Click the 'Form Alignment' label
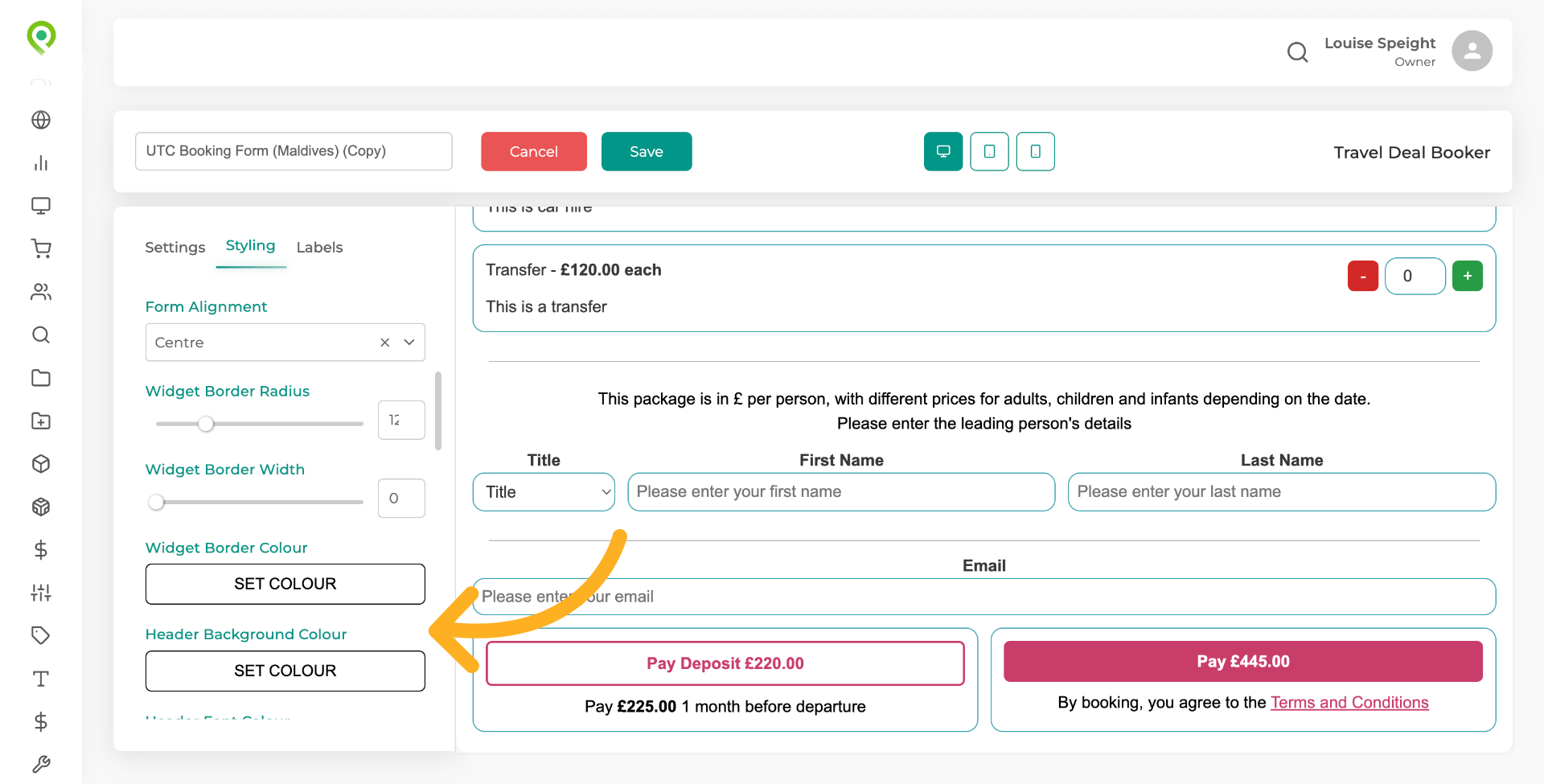The height and width of the screenshot is (784, 1544). point(206,307)
